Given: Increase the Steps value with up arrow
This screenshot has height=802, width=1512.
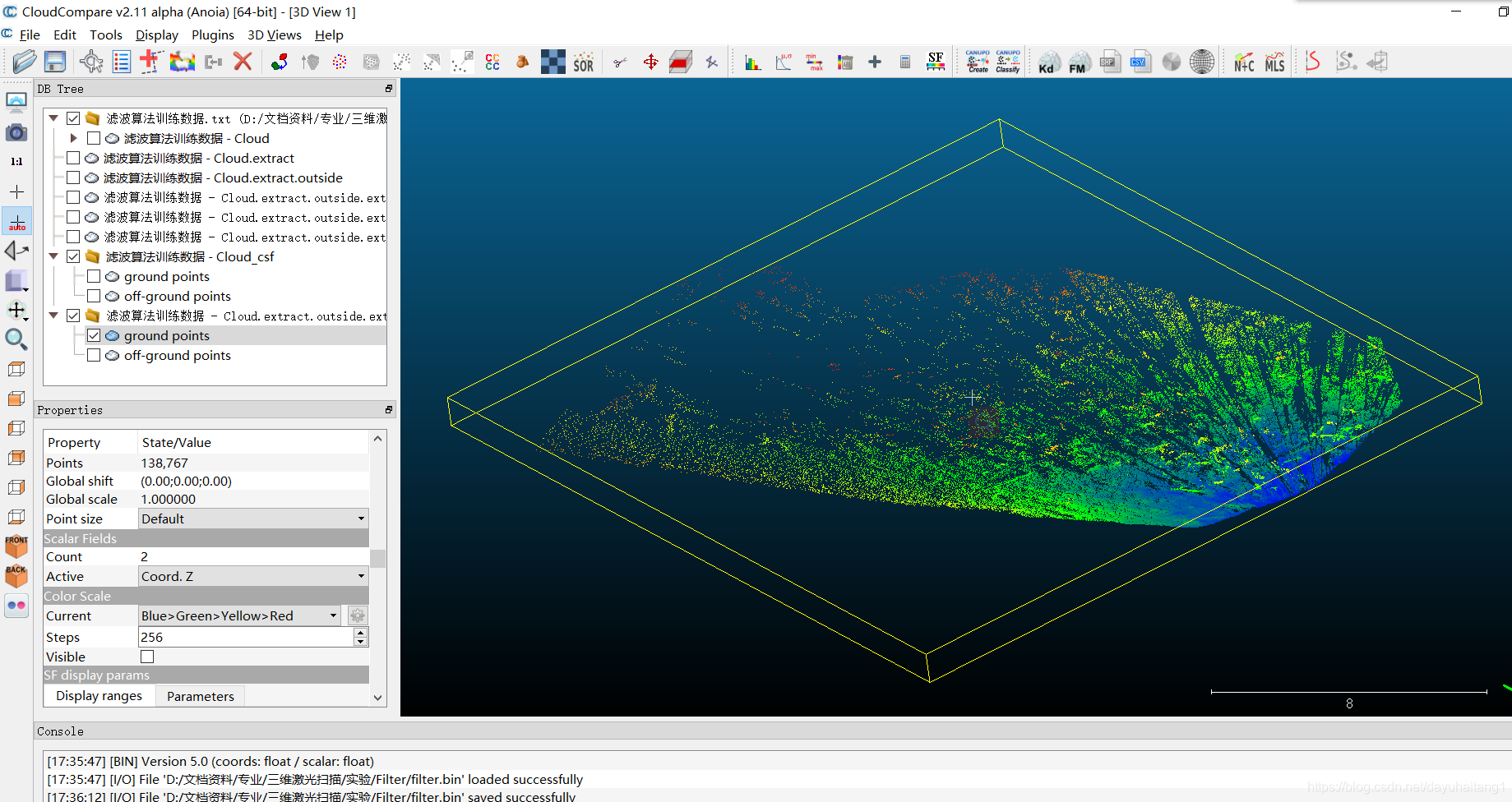Looking at the screenshot, I should click(x=360, y=632).
